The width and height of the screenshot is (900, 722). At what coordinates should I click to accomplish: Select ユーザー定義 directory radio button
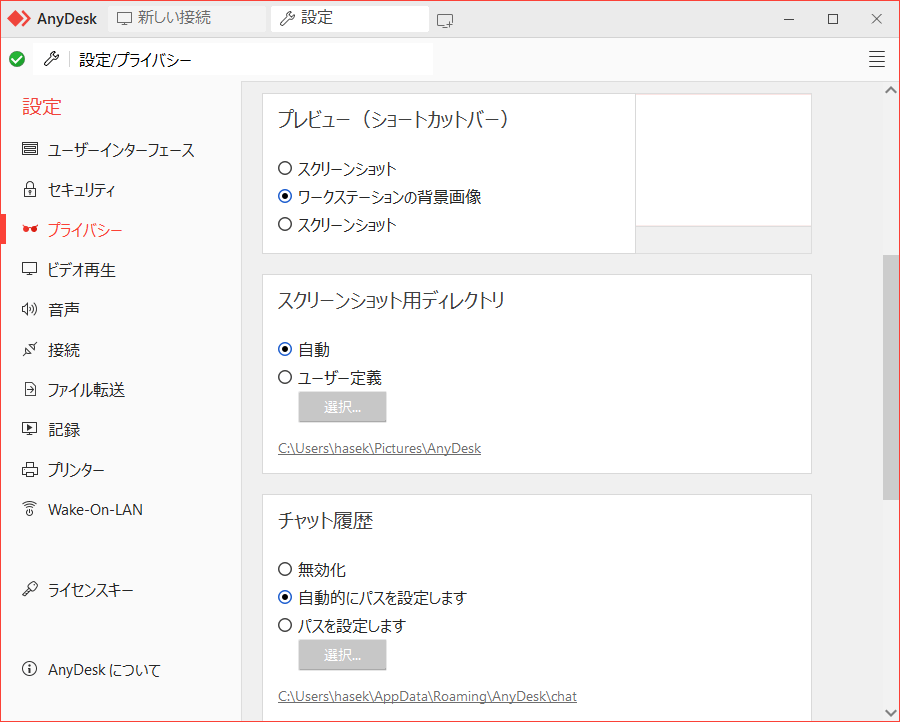285,377
